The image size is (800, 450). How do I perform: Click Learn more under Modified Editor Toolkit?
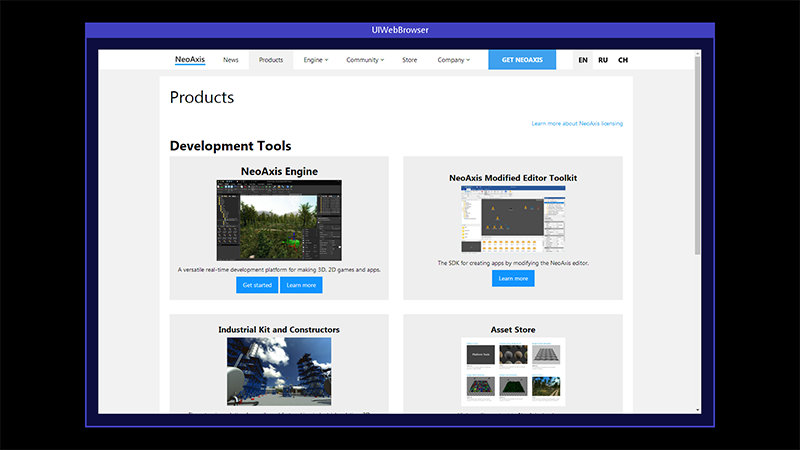click(x=513, y=278)
